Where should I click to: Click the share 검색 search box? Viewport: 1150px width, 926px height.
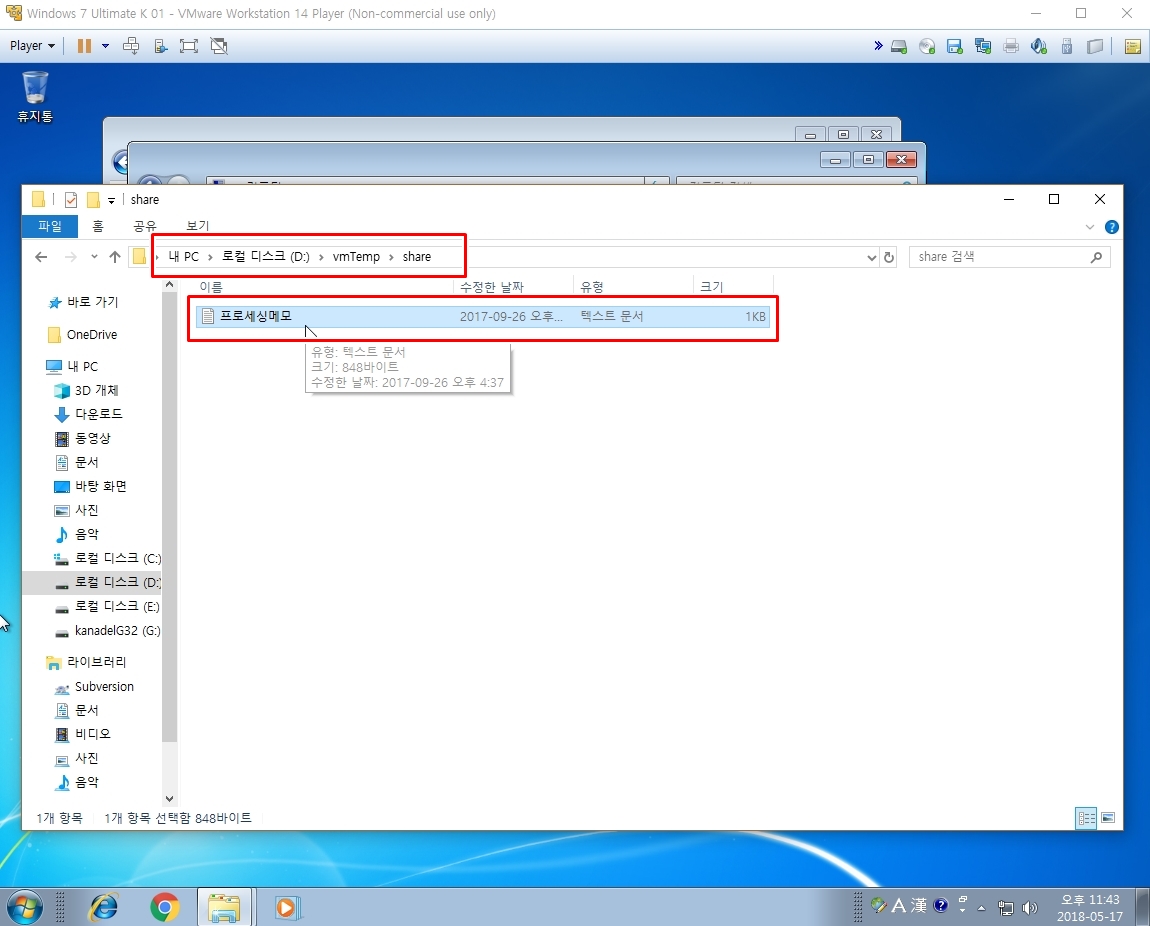point(1010,257)
